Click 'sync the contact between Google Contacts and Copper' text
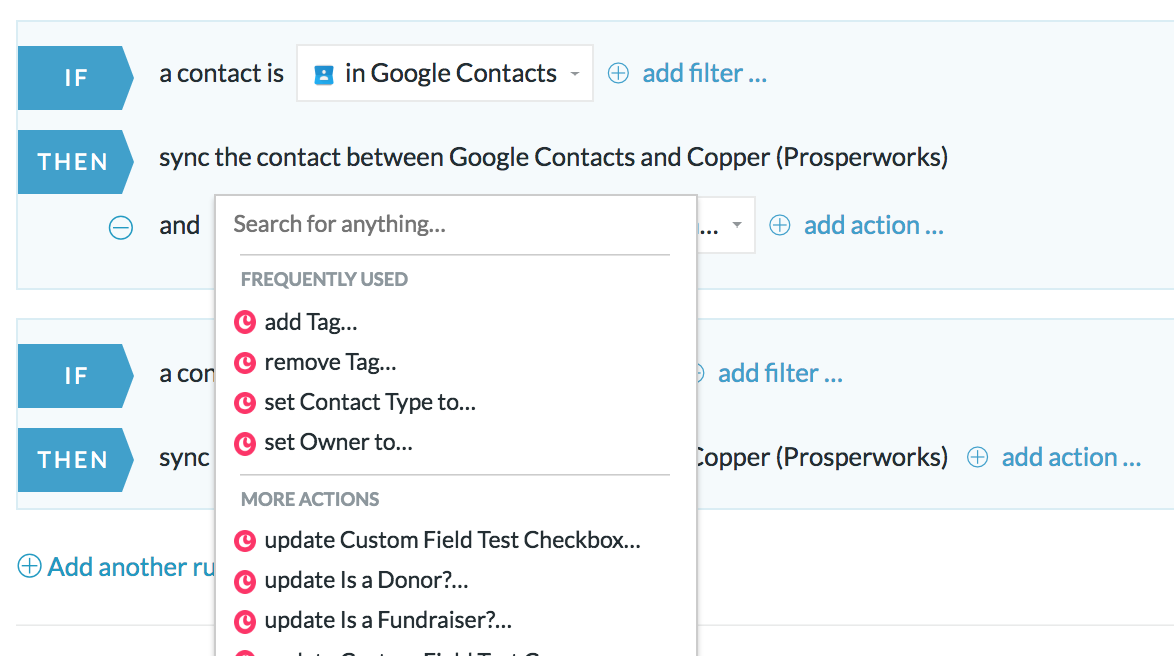The image size is (1174, 656). click(x=553, y=157)
